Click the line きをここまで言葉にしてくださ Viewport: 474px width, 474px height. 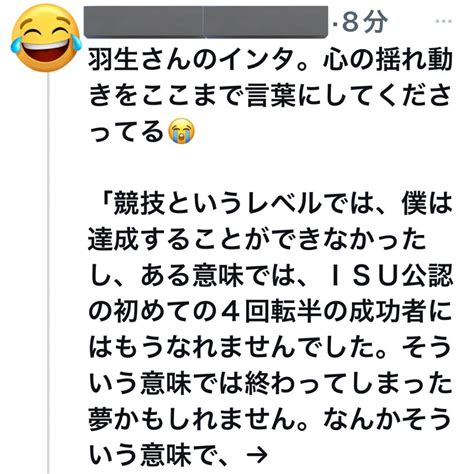[270, 95]
